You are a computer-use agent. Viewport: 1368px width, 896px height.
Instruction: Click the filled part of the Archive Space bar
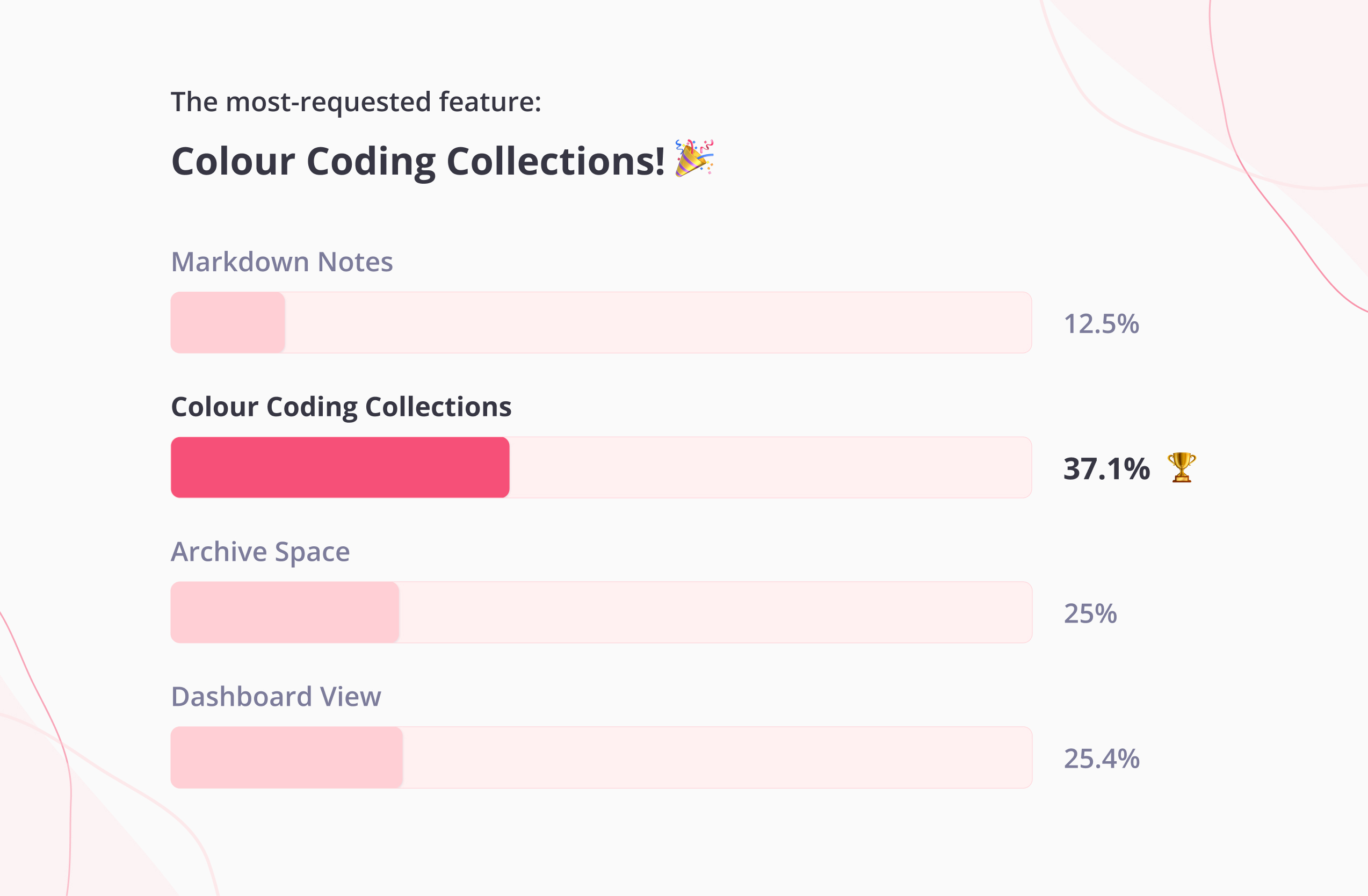(285, 612)
